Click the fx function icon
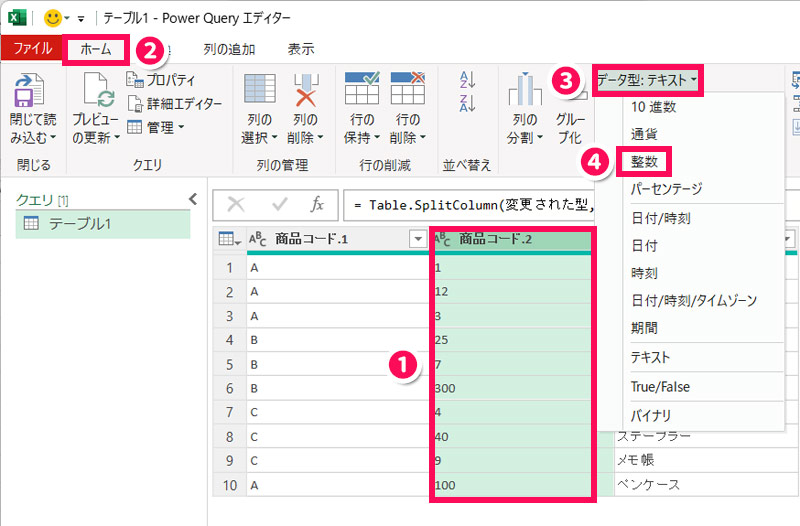The width and height of the screenshot is (800, 526). click(x=317, y=205)
